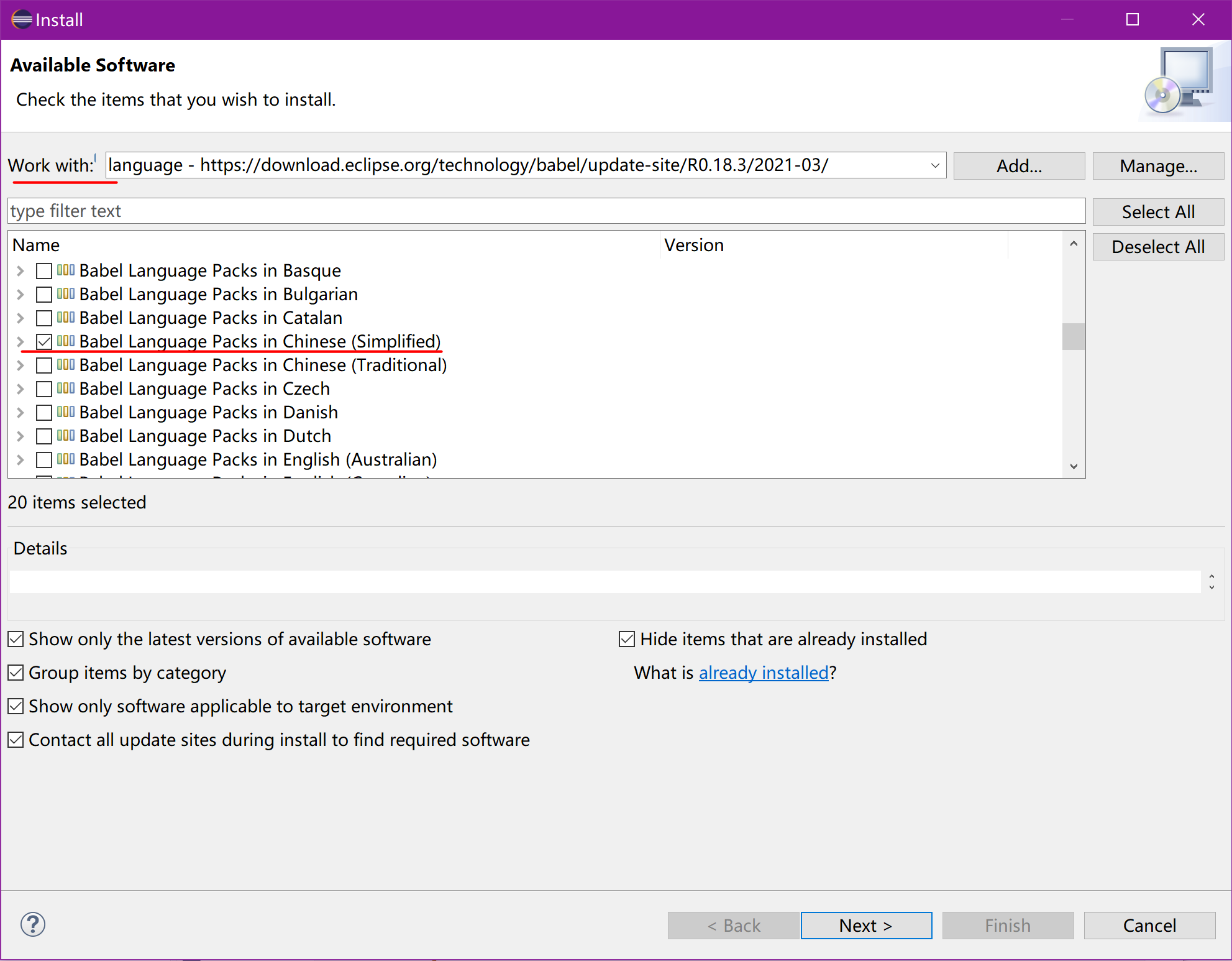Click the Deselect All button

click(1158, 247)
